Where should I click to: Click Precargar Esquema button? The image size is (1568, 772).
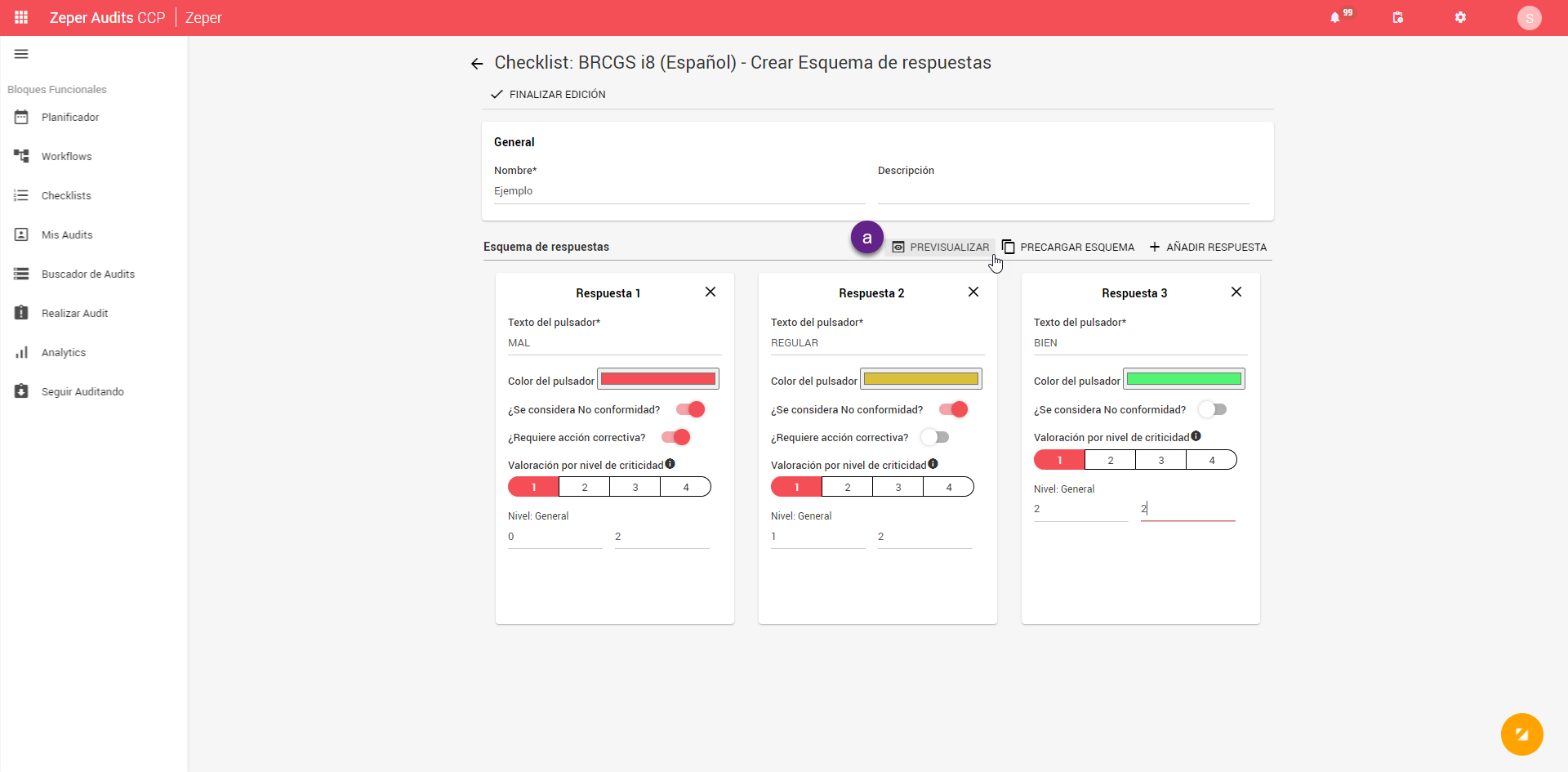pos(1068,247)
